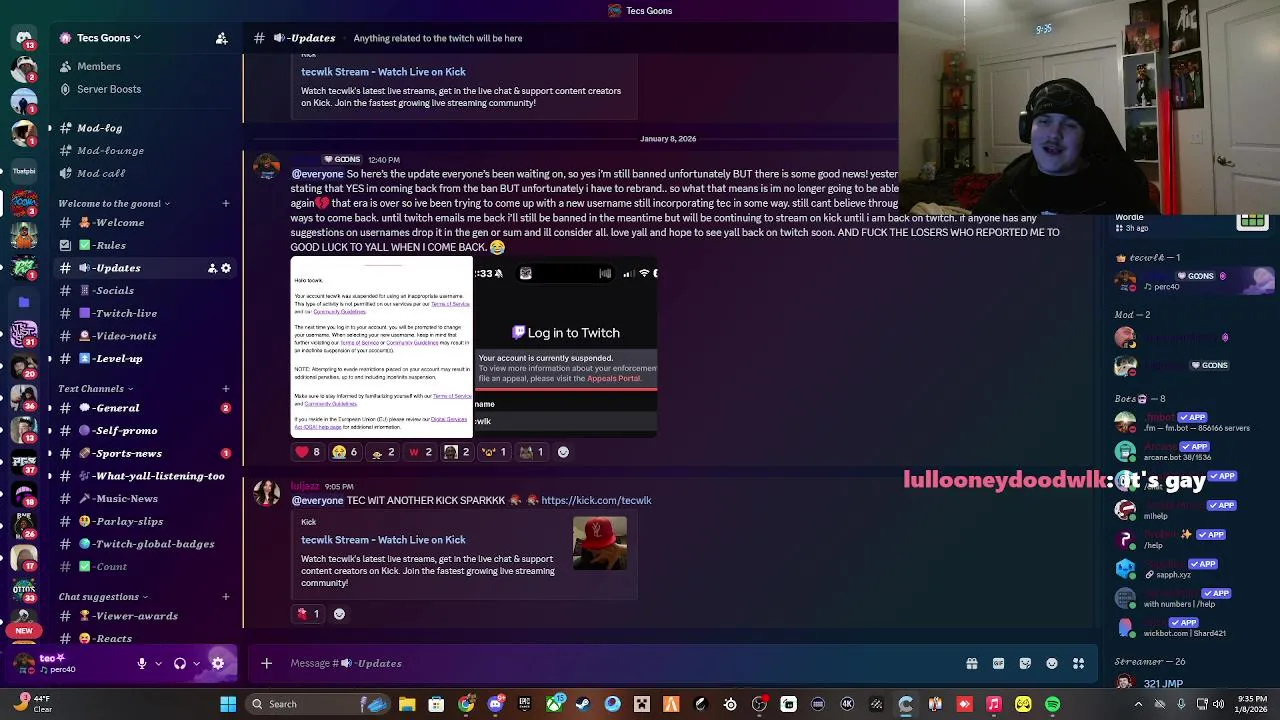
Task: Add a channel to Chat suggestions
Action: 225,597
